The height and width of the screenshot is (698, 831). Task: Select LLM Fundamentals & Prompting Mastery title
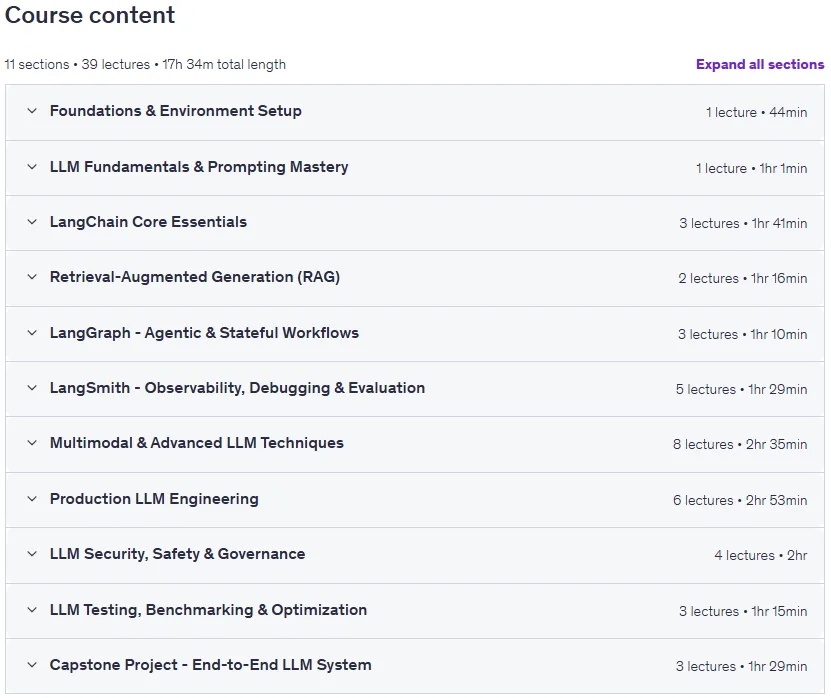coord(199,167)
